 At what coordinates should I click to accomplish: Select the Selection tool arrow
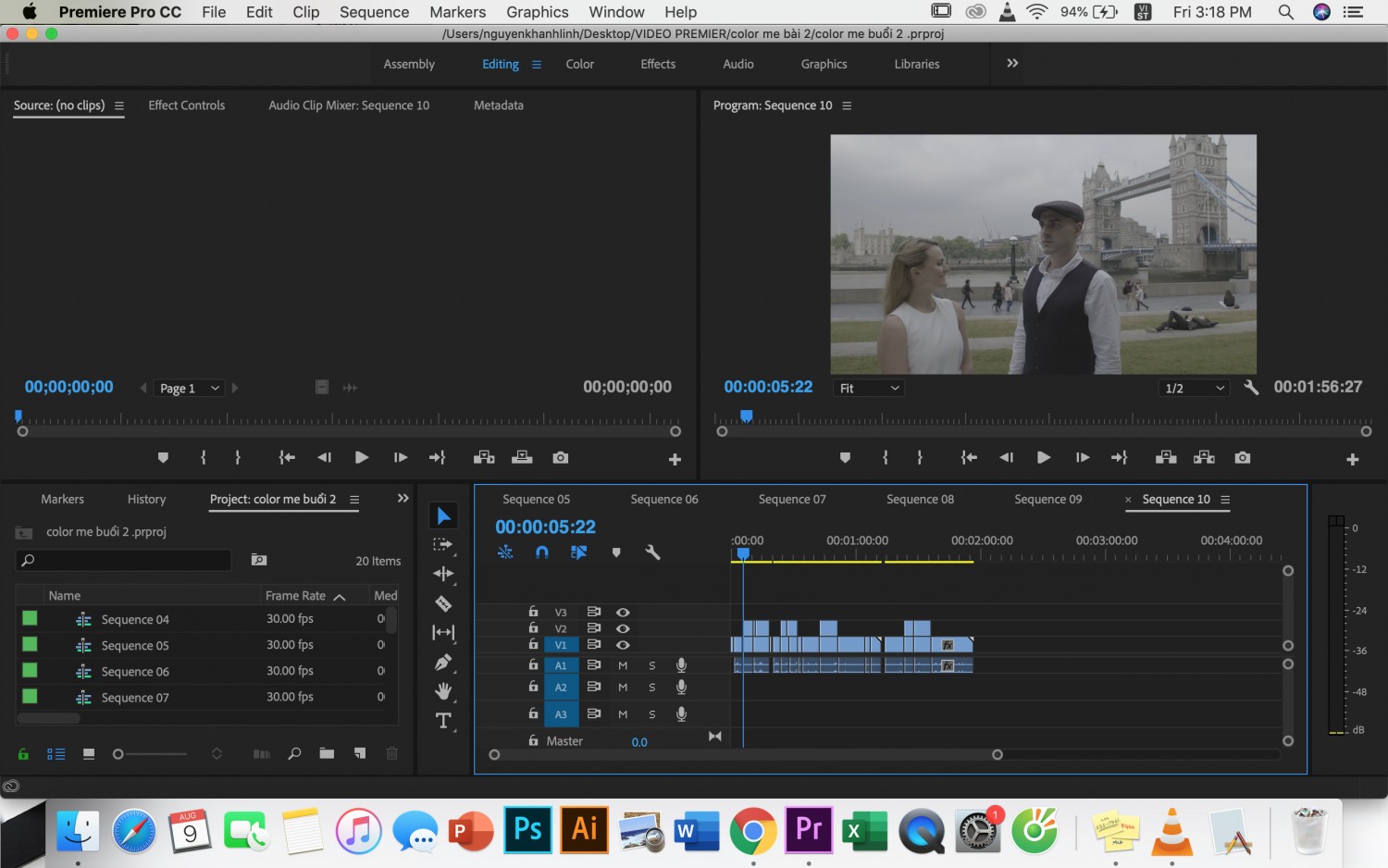pyautogui.click(x=443, y=515)
